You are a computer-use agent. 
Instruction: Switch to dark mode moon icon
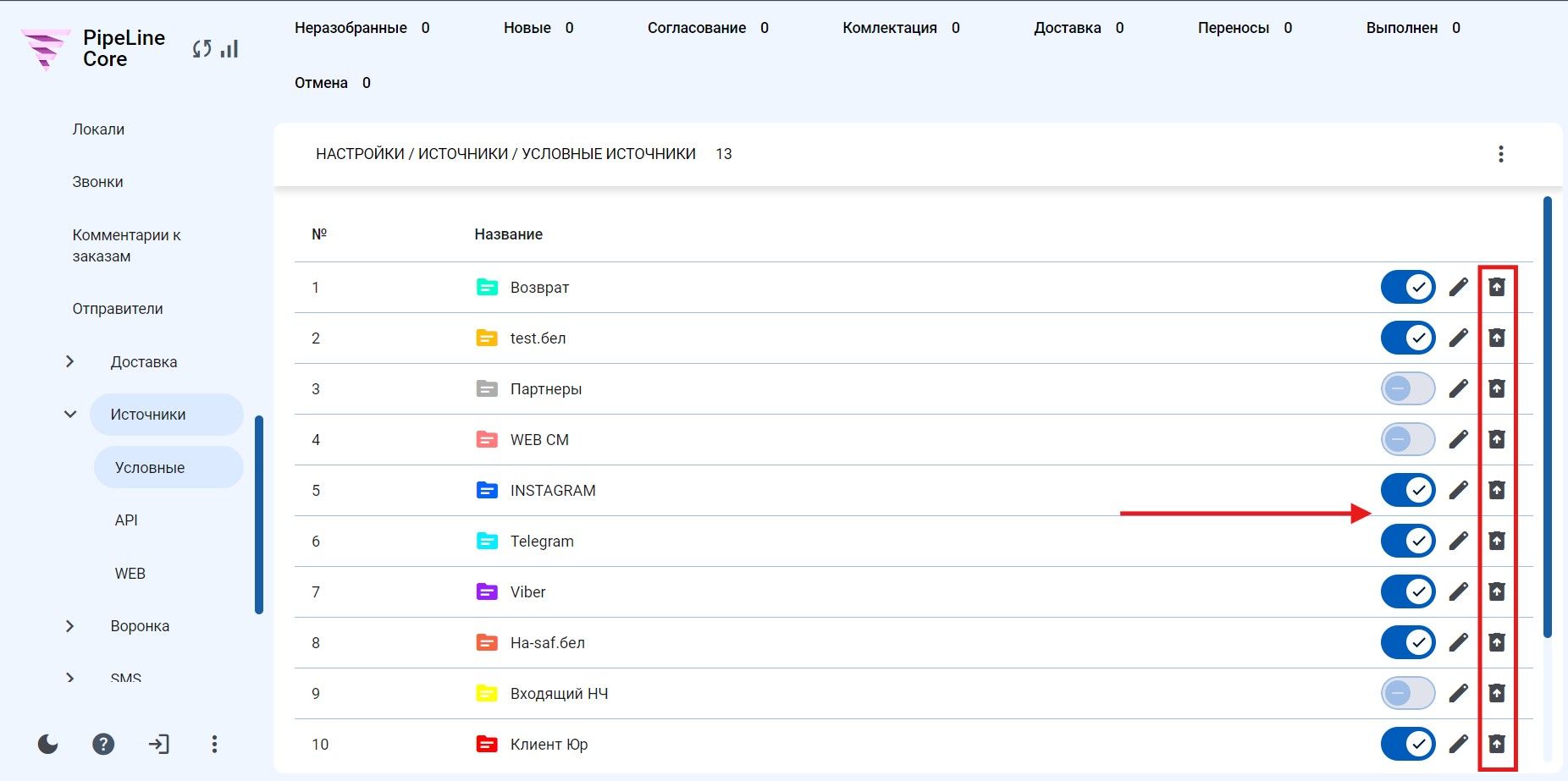point(48,744)
